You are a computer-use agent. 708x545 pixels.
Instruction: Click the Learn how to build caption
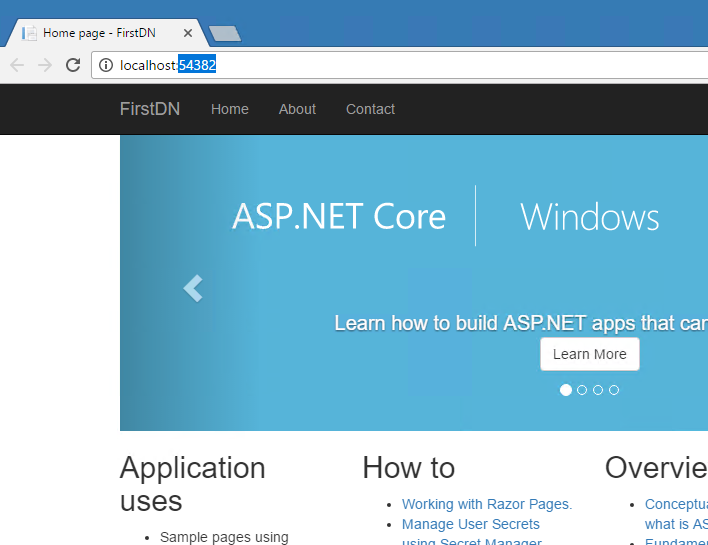pos(521,323)
